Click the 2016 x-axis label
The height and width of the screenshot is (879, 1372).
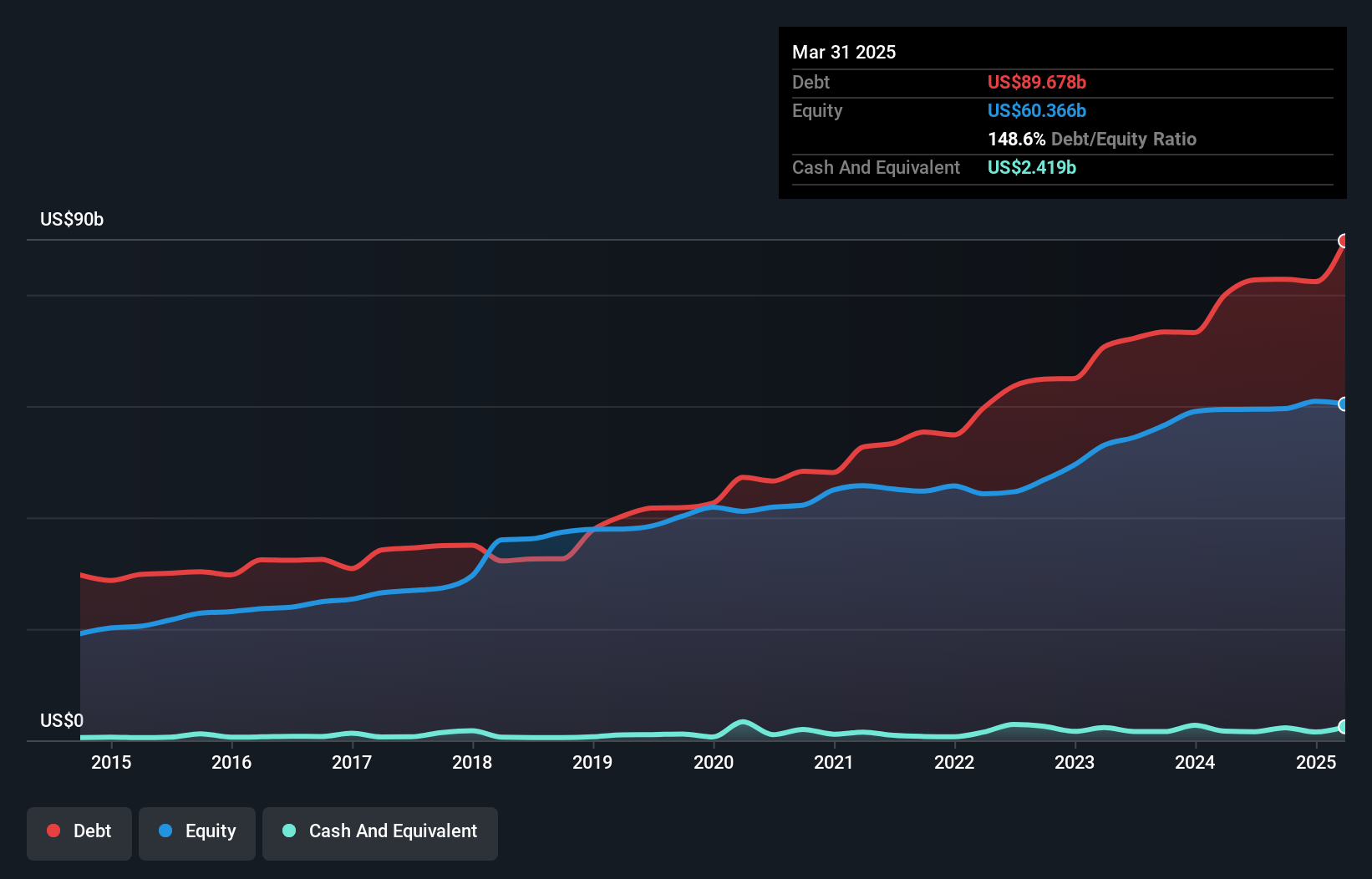[231, 762]
